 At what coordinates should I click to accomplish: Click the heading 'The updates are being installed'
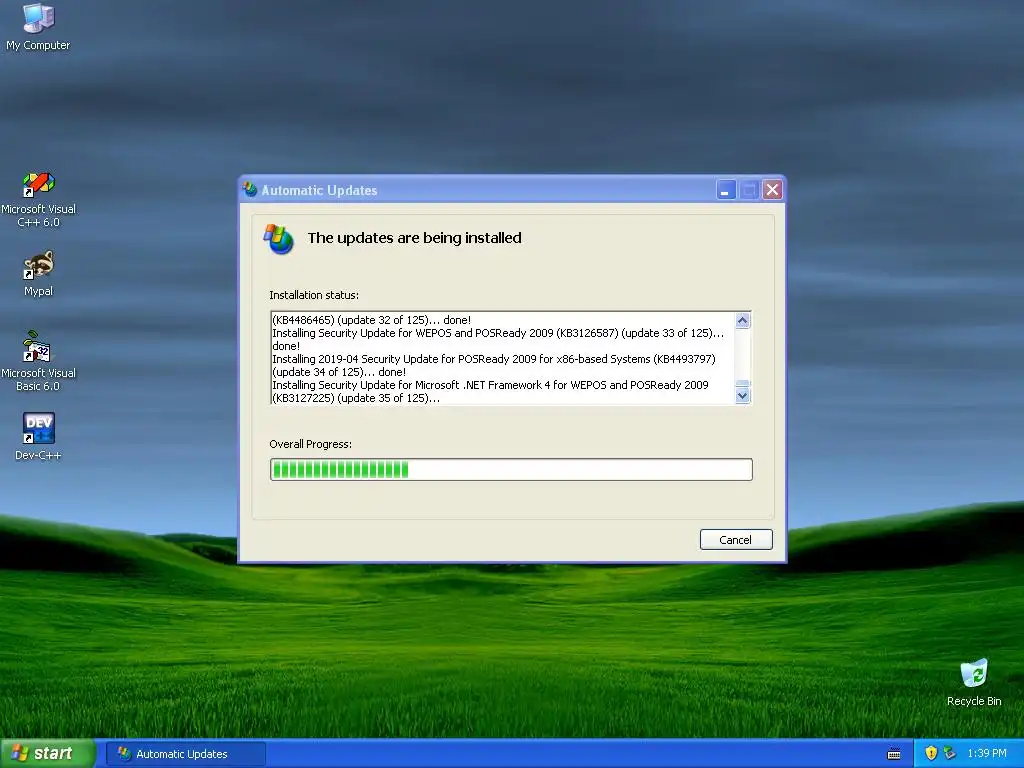tap(415, 238)
